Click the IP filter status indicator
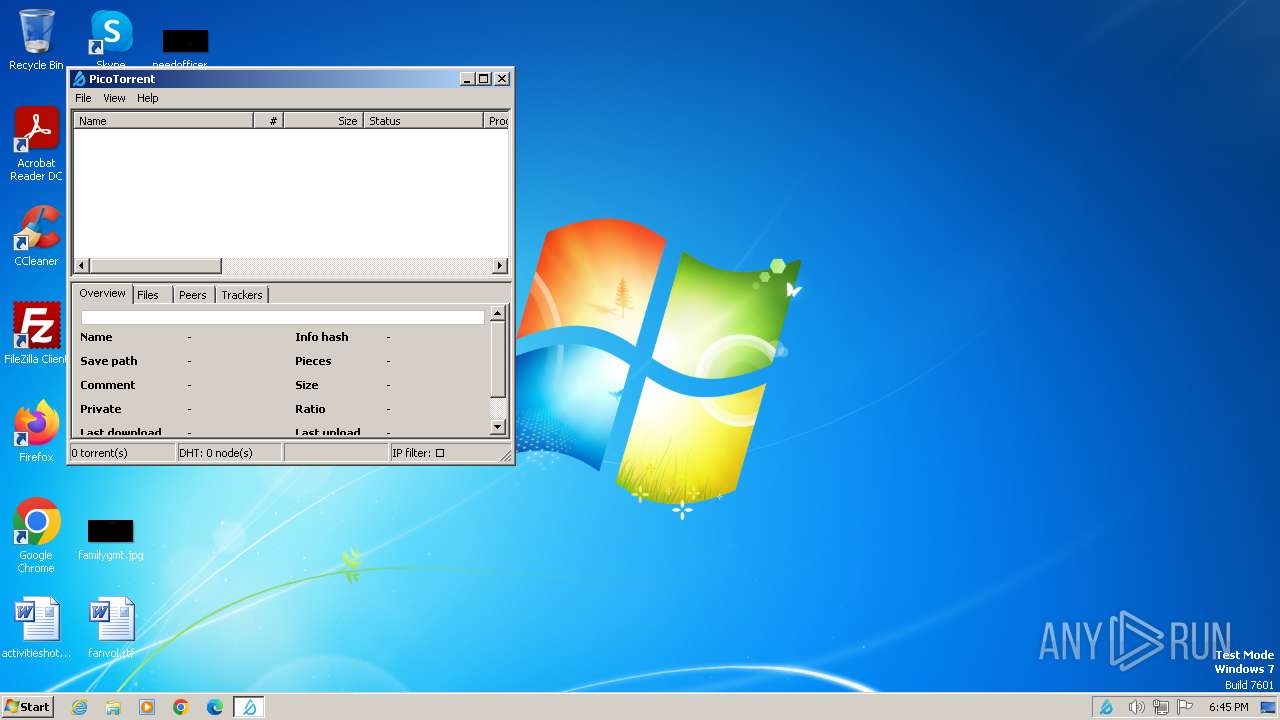1280x720 pixels. tap(419, 453)
